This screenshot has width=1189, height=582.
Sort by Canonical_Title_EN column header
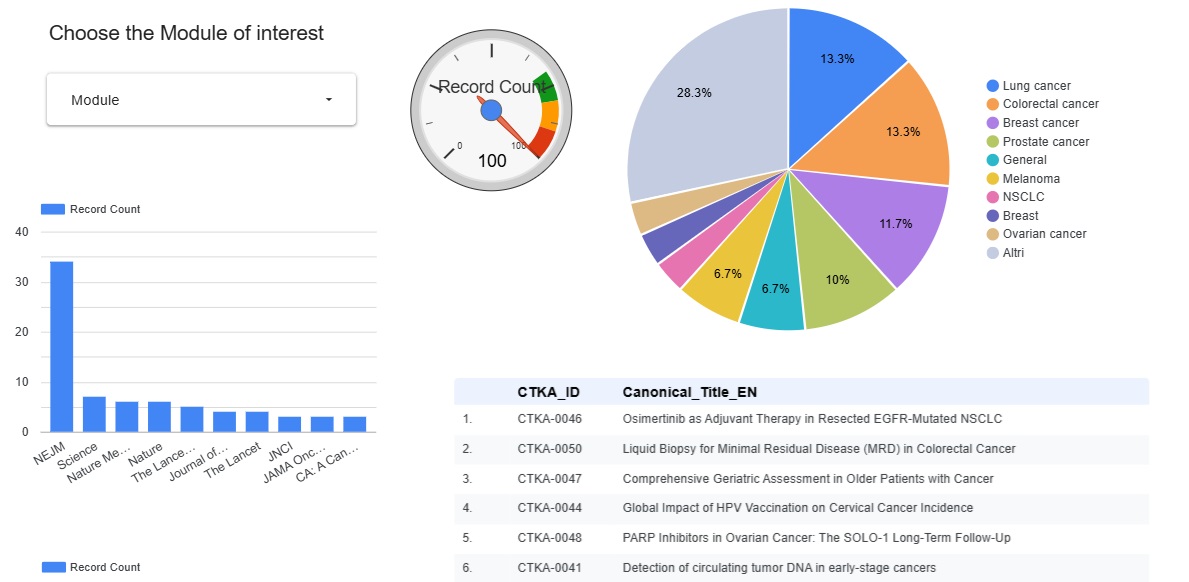point(688,391)
